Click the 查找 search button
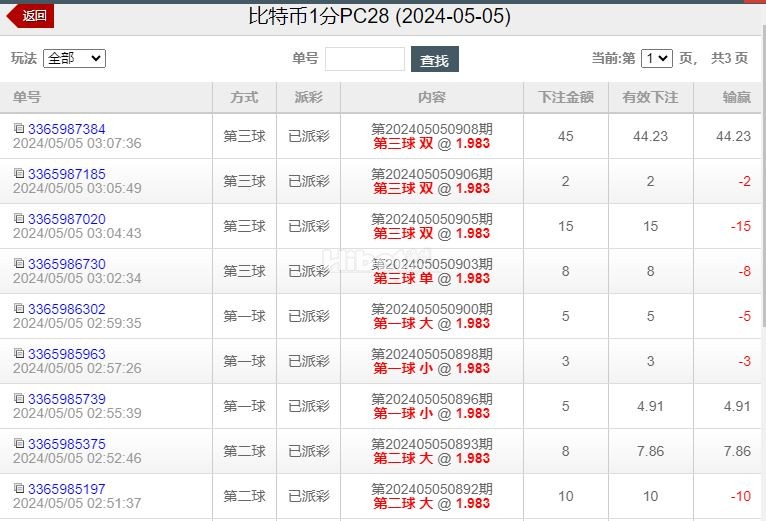 coord(435,59)
